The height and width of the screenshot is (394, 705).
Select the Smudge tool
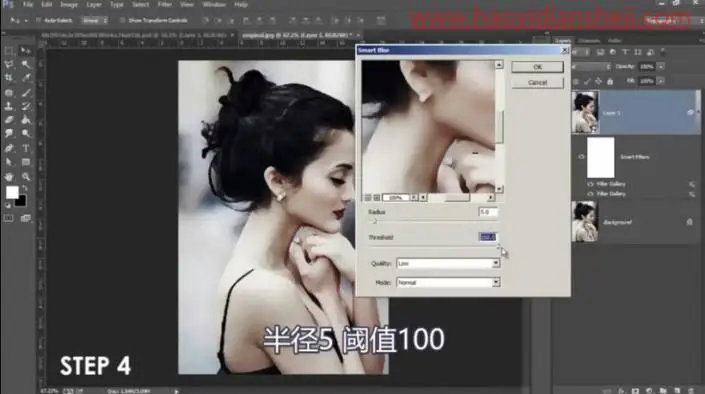[x=9, y=134]
